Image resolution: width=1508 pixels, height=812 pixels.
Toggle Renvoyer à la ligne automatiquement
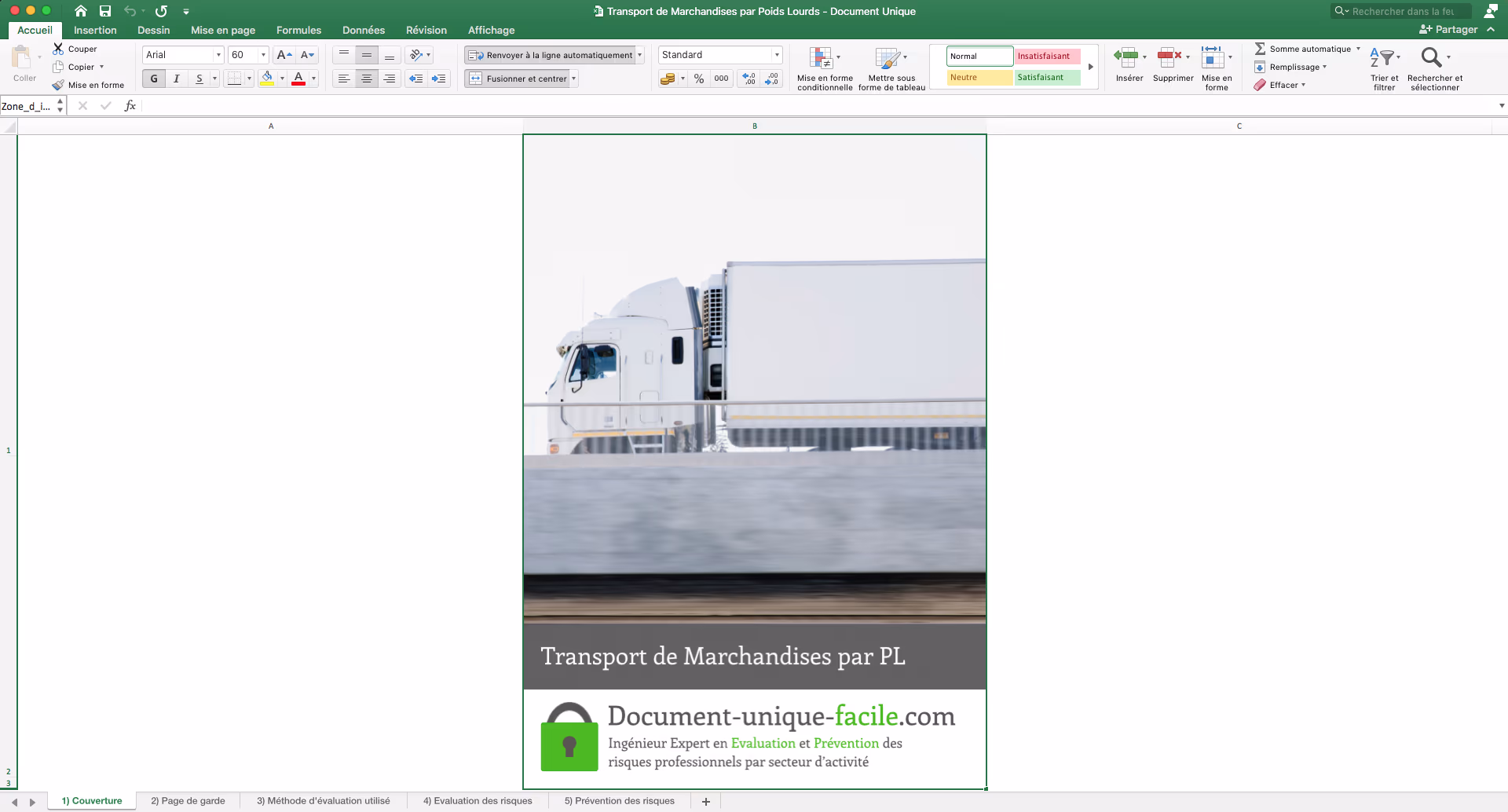[550, 55]
